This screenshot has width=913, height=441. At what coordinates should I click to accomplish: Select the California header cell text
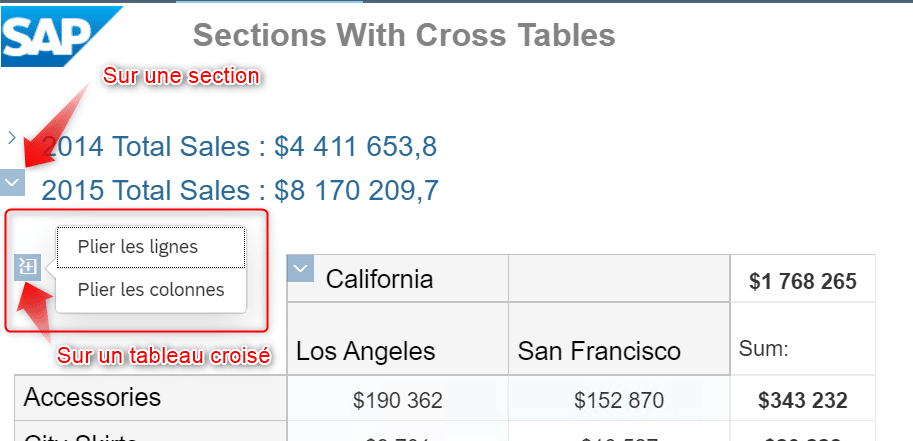380,279
